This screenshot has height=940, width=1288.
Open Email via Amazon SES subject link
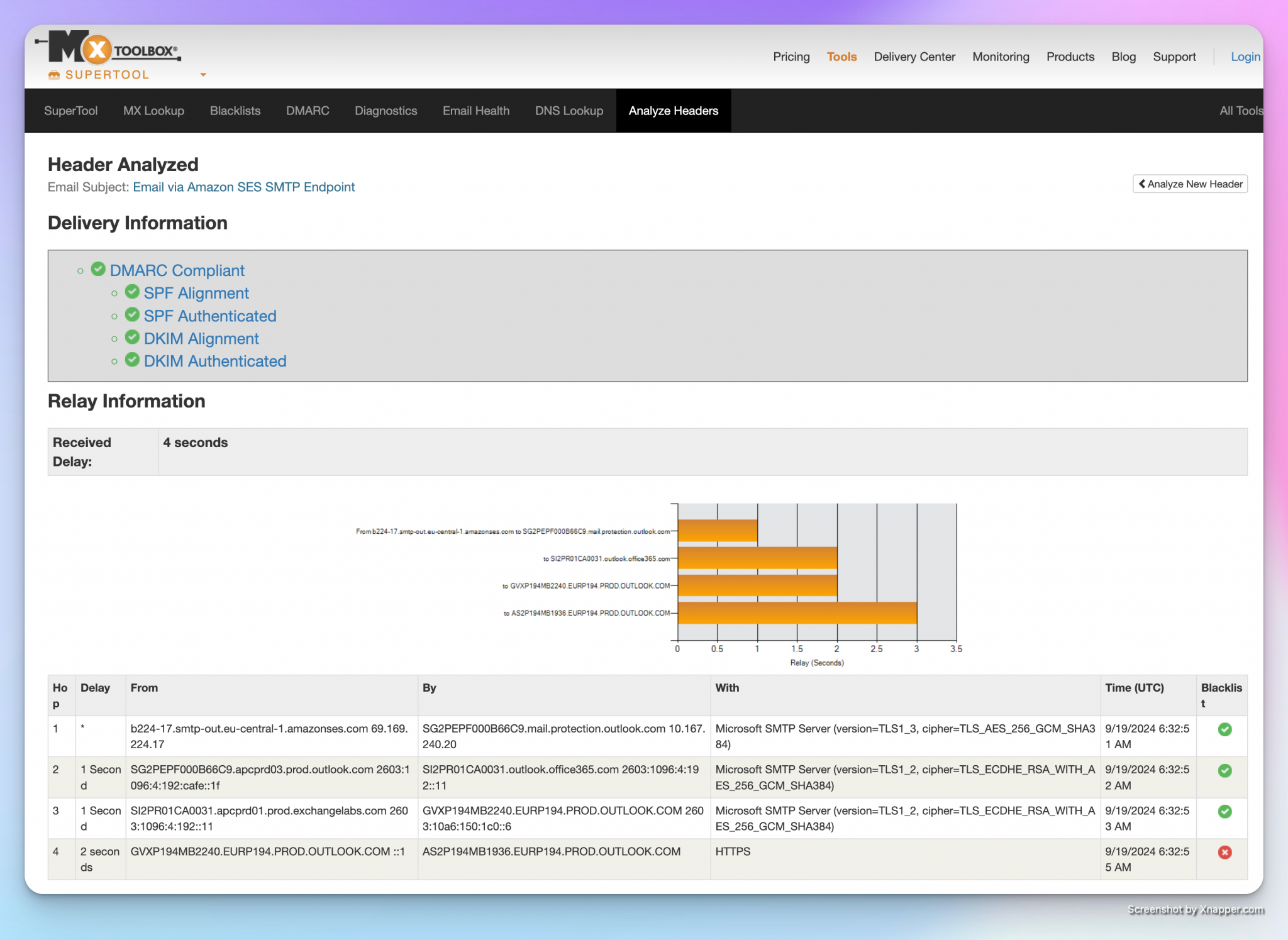click(243, 187)
